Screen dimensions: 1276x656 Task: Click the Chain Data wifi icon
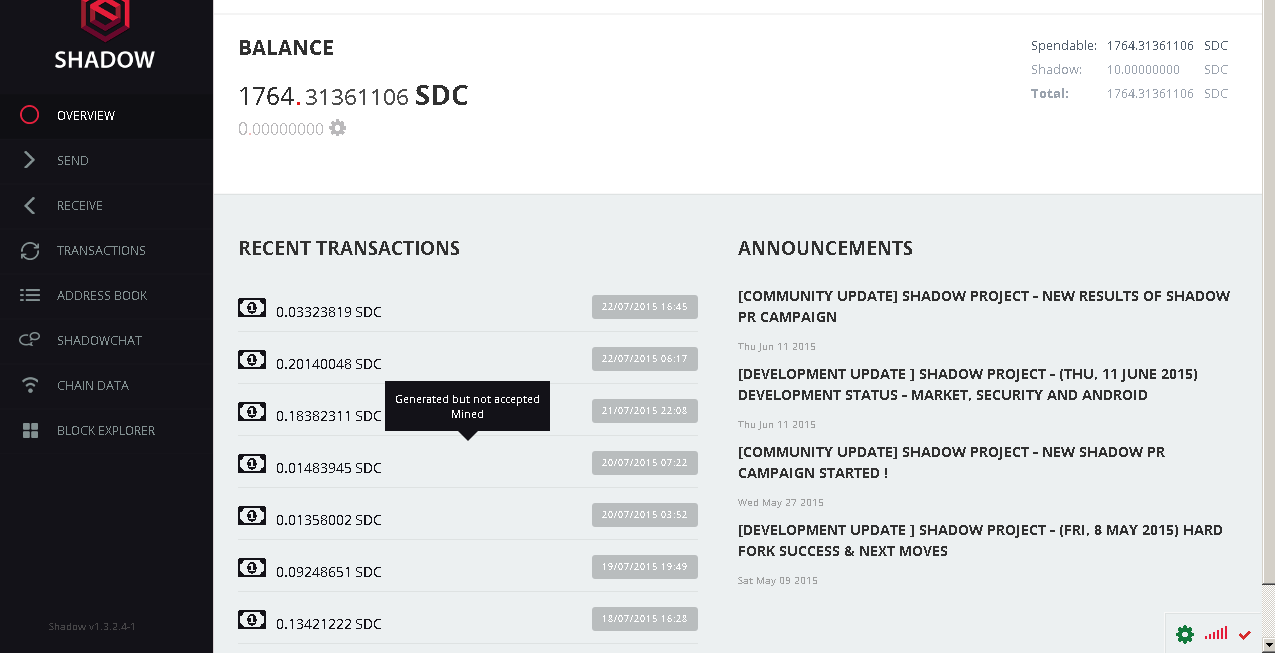(x=30, y=385)
